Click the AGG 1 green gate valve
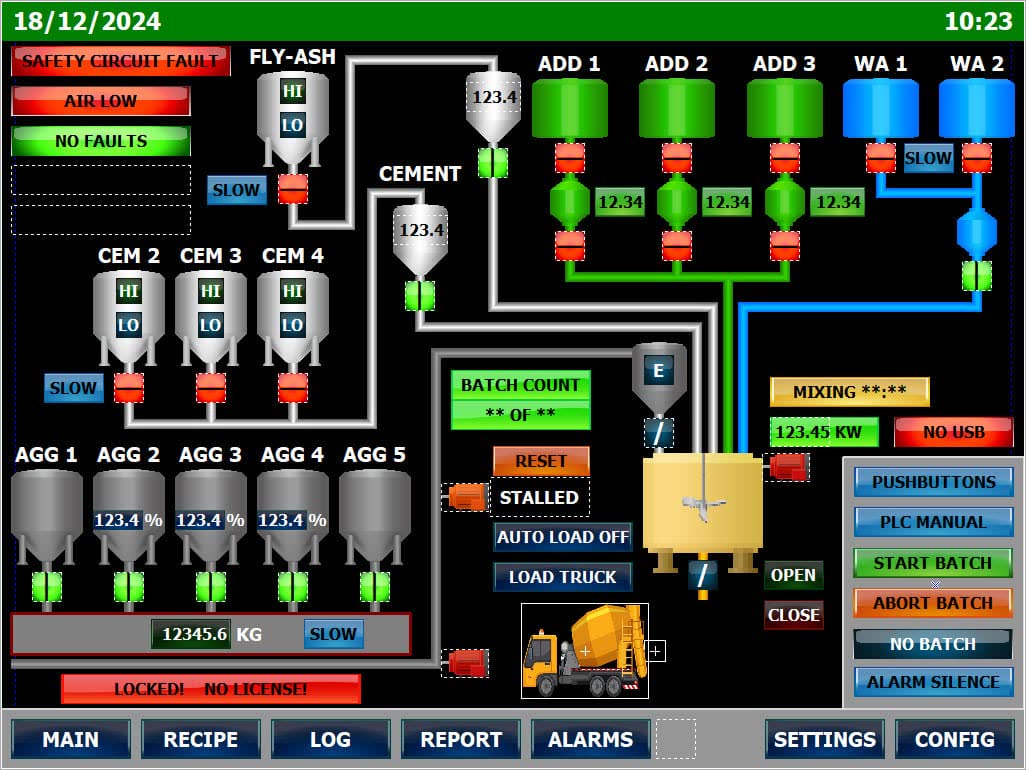 pos(47,587)
